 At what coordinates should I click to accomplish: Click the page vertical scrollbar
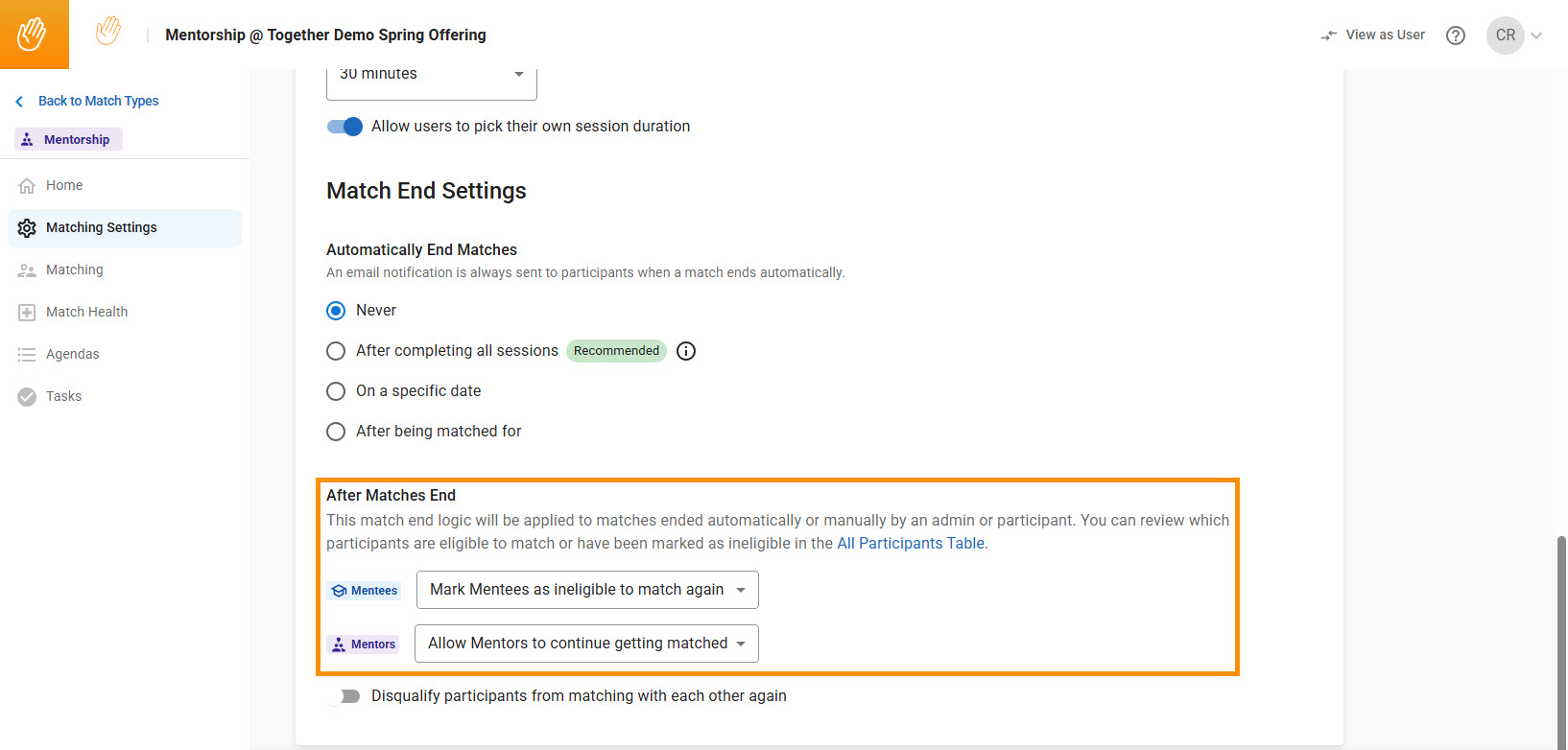click(x=1561, y=643)
